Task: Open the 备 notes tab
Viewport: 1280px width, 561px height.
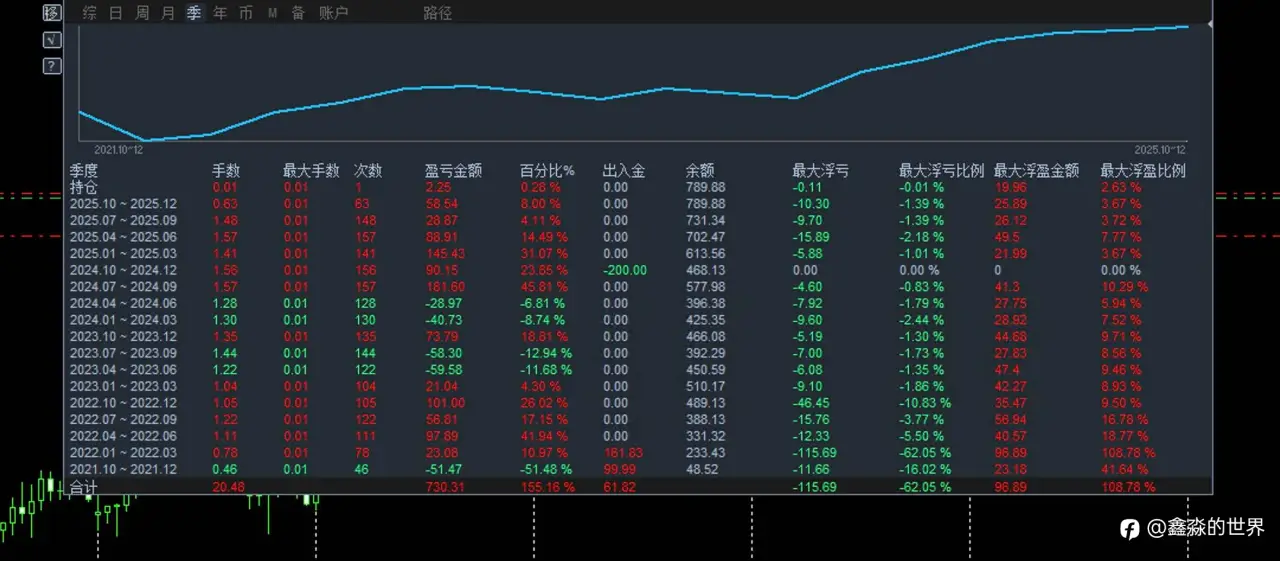Action: click(298, 13)
